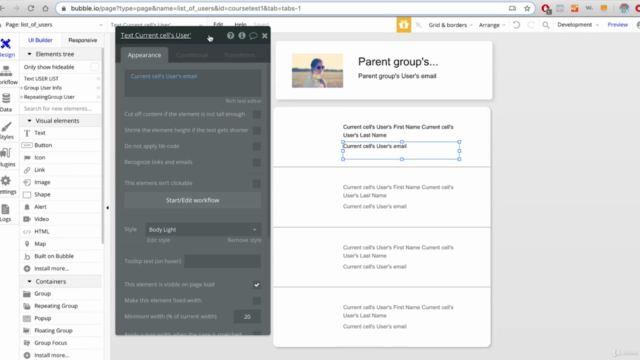This screenshot has width=640, height=360.
Task: Reload the browser page
Action: pos(31,8)
